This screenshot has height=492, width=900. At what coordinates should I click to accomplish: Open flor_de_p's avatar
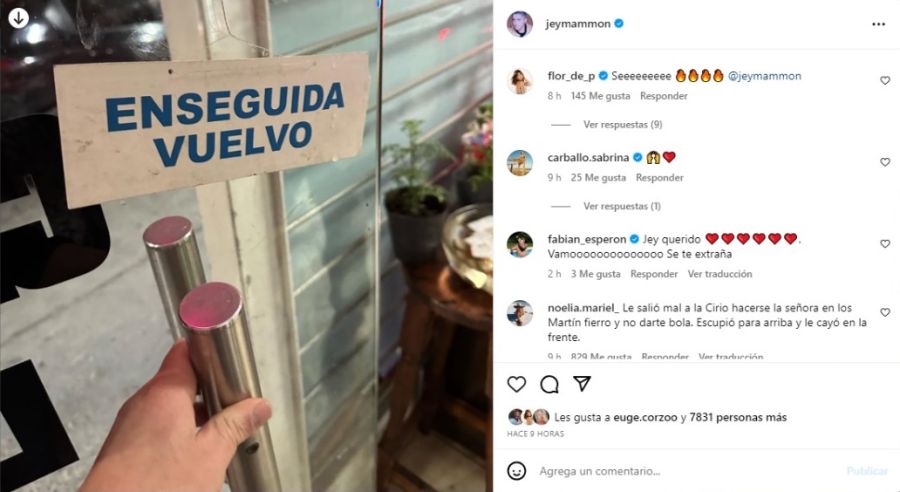[519, 81]
